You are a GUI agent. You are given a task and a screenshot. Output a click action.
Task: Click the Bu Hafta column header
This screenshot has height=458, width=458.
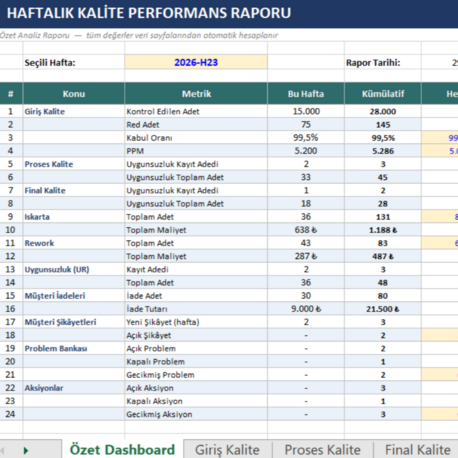pos(306,94)
